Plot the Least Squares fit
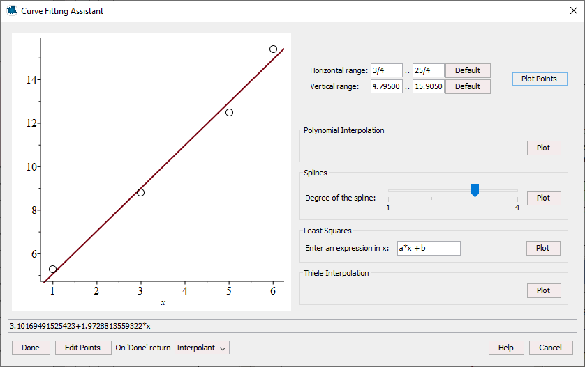The height and width of the screenshot is (367, 585). 543,248
